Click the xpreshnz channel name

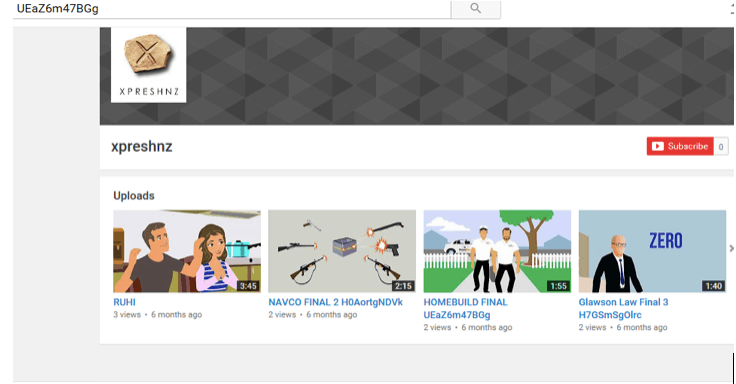142,146
